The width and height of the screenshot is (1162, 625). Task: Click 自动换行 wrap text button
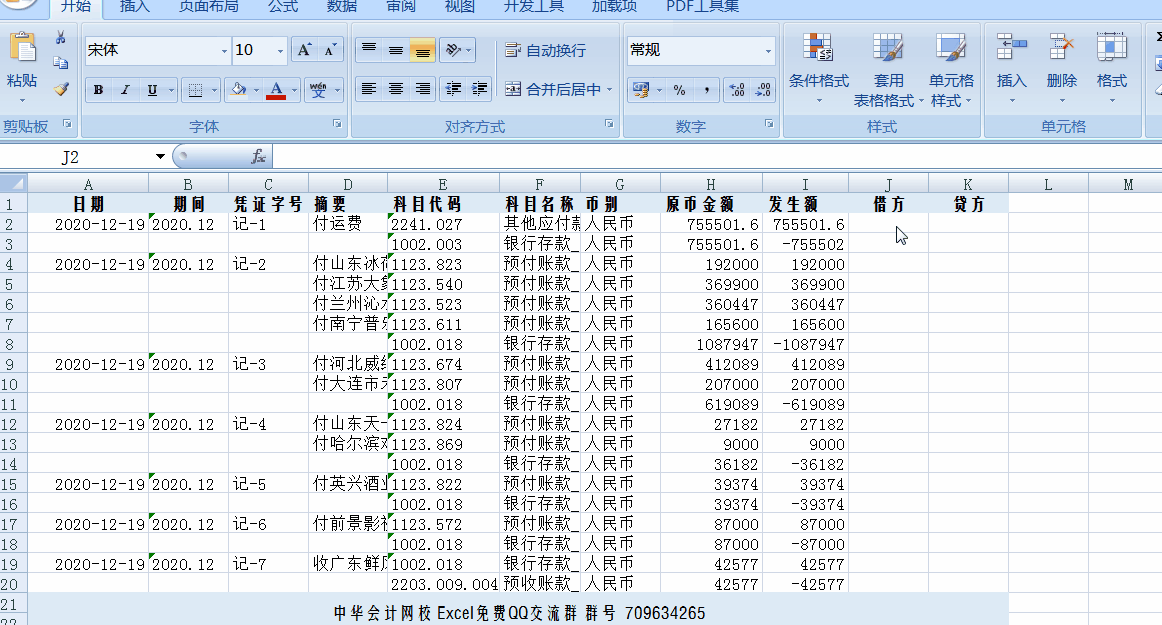(545, 50)
